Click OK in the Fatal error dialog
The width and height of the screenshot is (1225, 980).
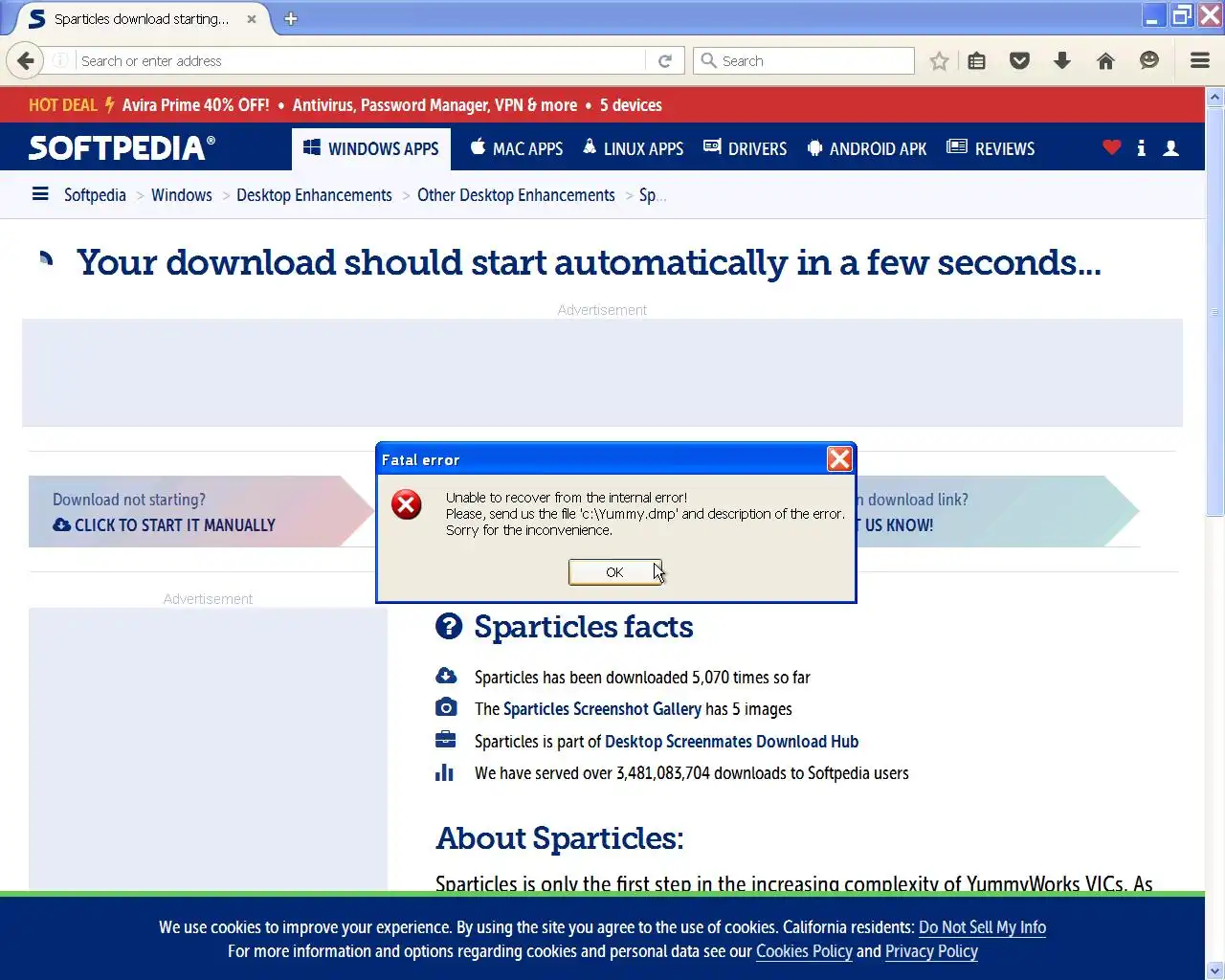click(614, 572)
